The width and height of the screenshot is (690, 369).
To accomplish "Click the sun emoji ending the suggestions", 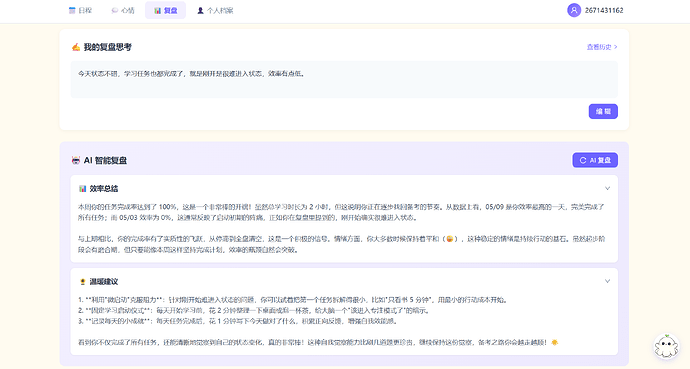I will click(554, 342).
